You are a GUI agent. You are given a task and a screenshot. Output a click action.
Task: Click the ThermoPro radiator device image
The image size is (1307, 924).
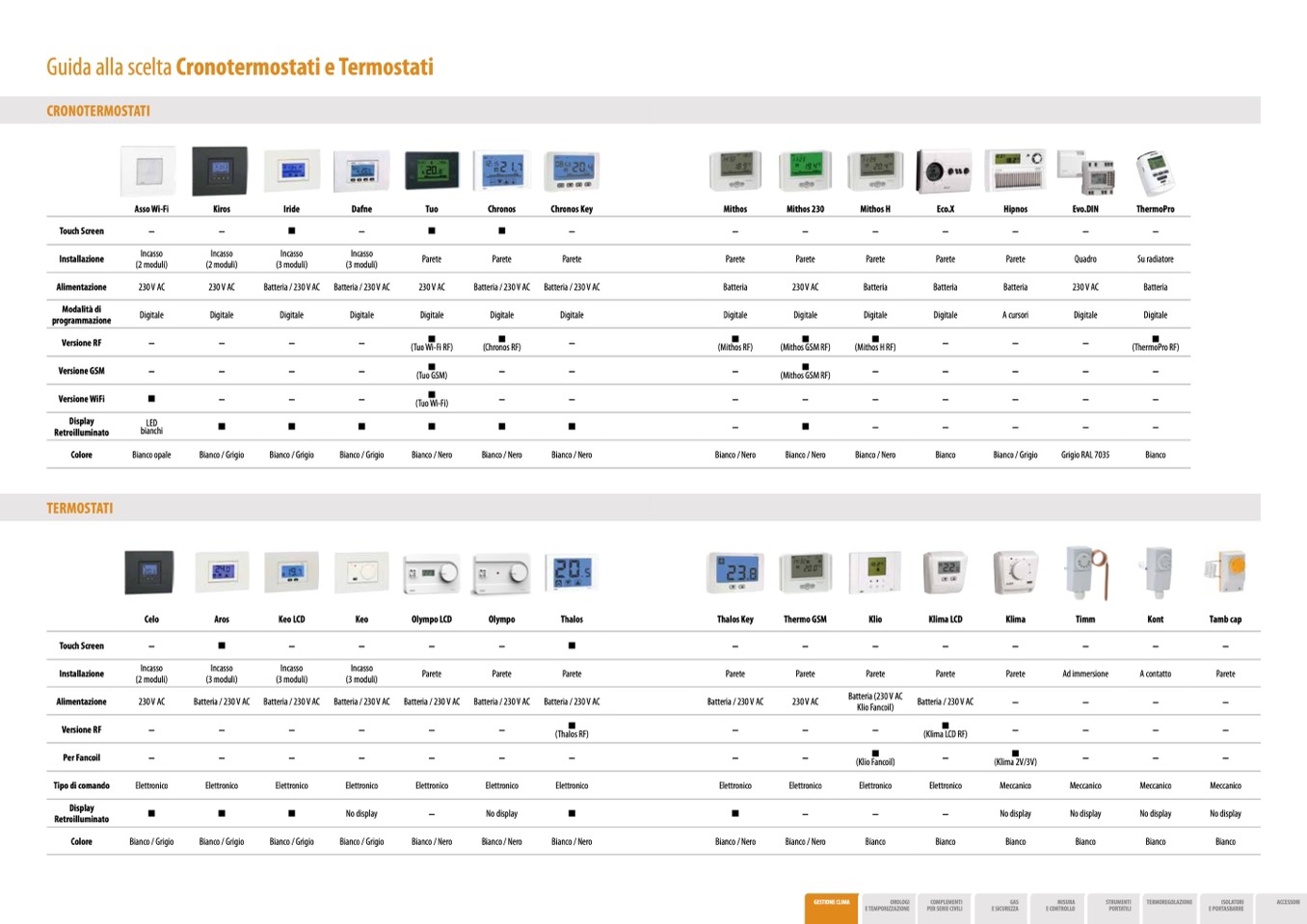1154,172
